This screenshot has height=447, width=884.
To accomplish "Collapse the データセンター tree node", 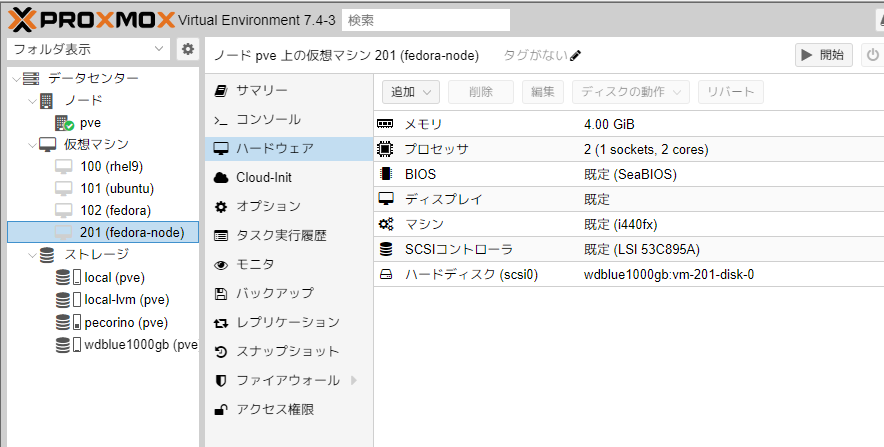I will point(16,78).
